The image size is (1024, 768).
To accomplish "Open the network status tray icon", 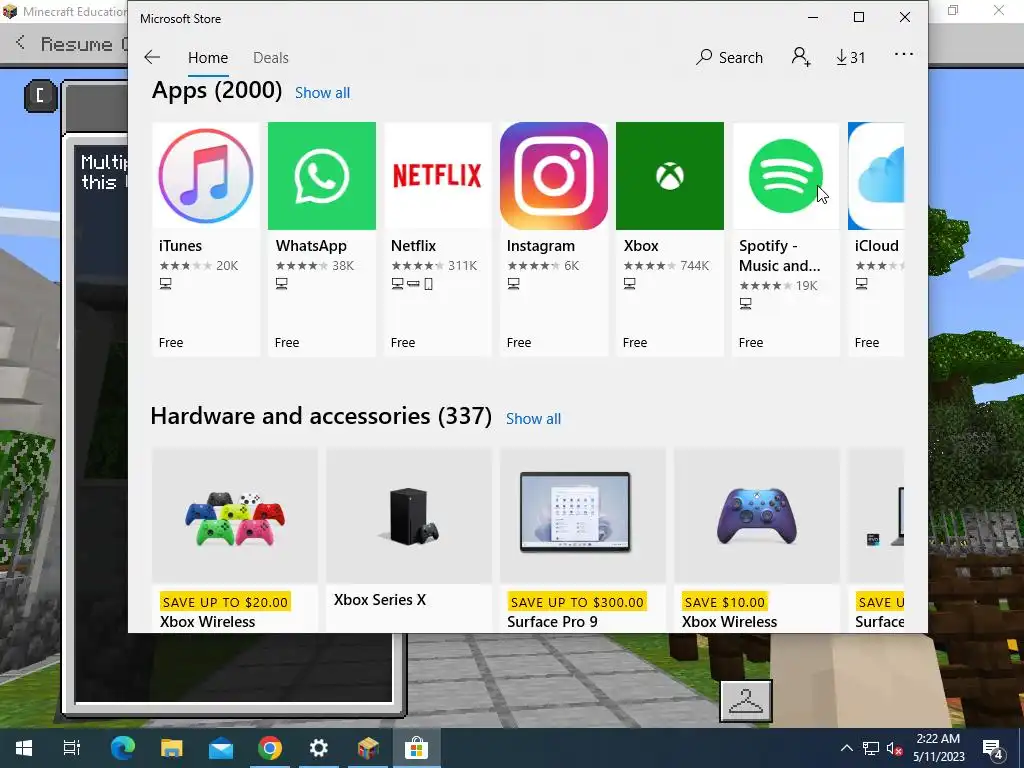I will click(871, 748).
